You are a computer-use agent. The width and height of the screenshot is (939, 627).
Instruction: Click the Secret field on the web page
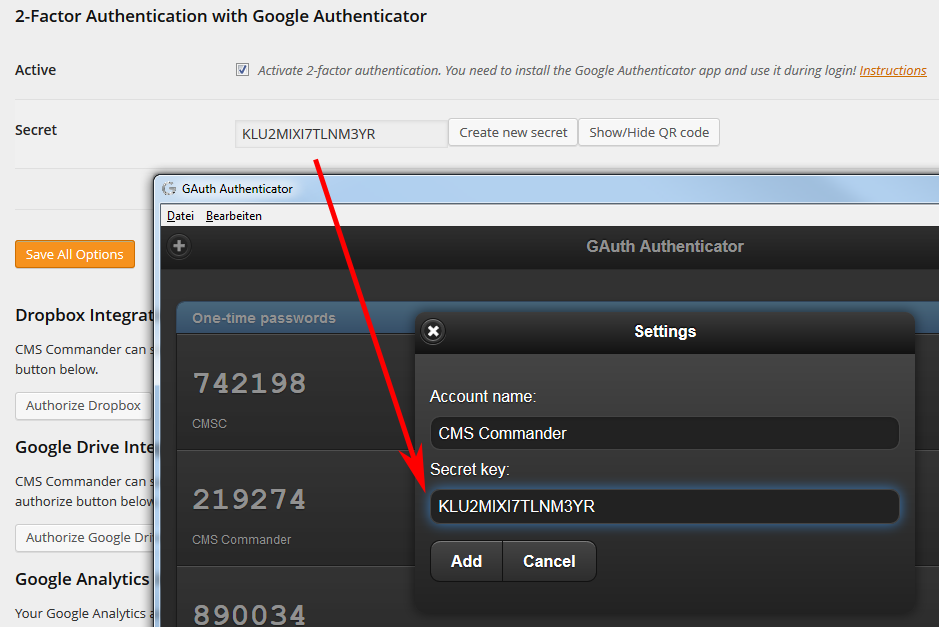pos(341,134)
